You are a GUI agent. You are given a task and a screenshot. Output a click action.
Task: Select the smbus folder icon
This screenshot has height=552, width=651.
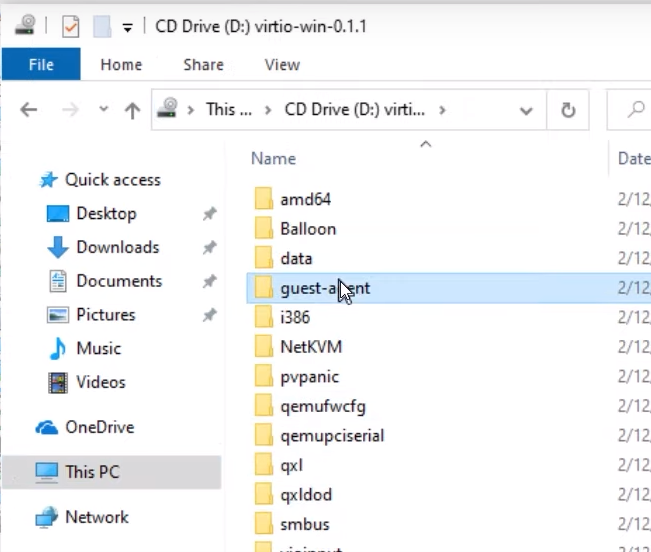(264, 524)
